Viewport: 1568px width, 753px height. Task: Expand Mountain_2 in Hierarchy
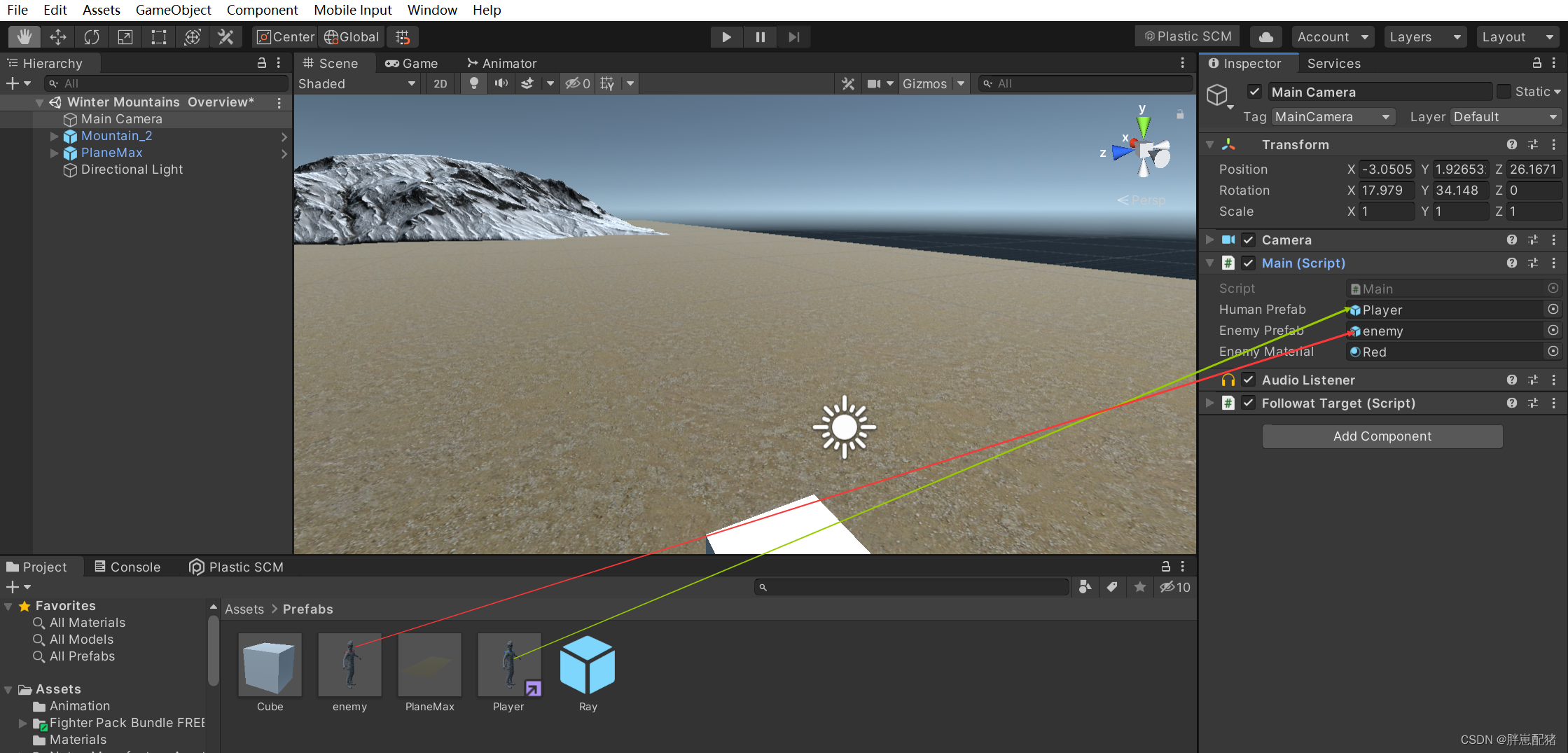[x=54, y=136]
